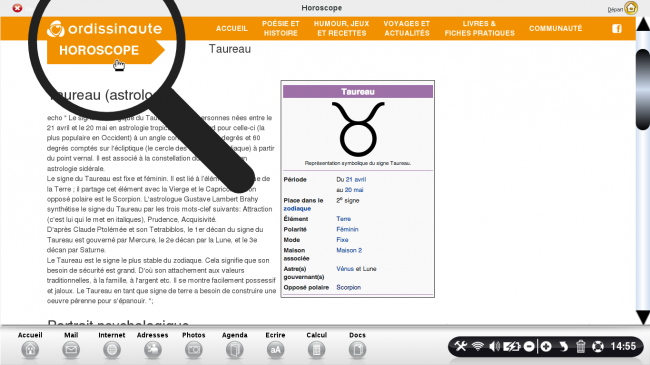The image size is (650, 365).
Task: Open the 'Terre' element link
Action: (x=343, y=219)
